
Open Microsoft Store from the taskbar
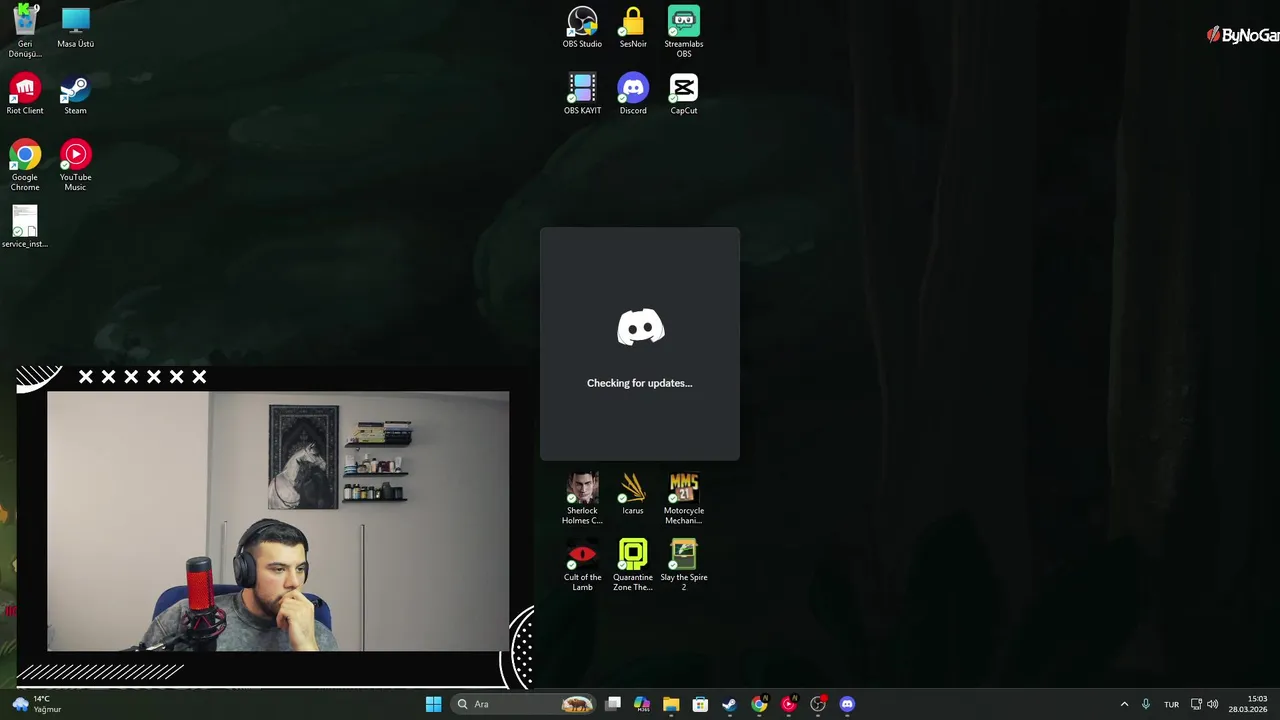point(700,704)
